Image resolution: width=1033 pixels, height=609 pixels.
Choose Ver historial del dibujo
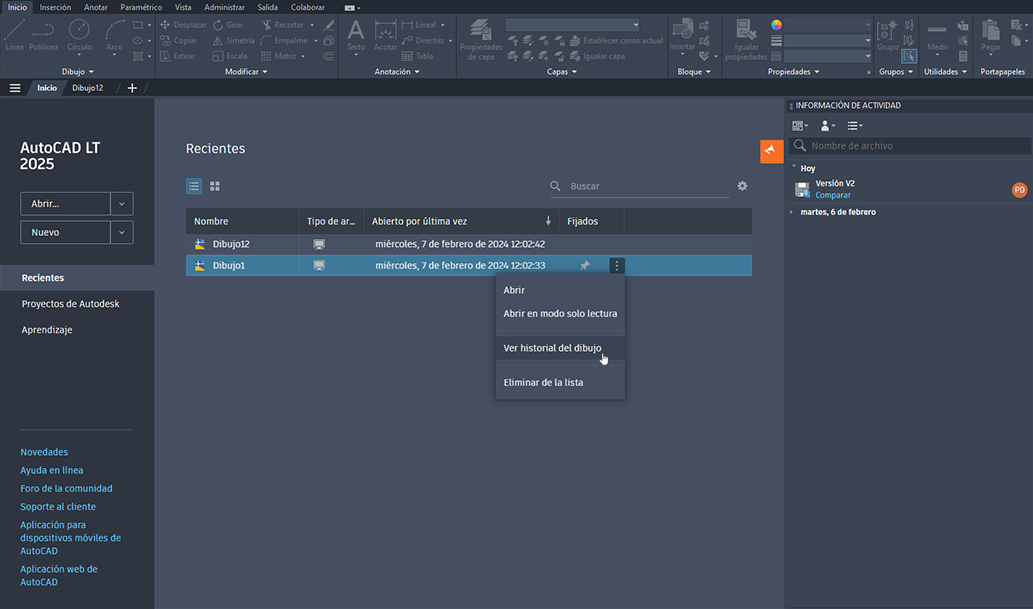560,348
